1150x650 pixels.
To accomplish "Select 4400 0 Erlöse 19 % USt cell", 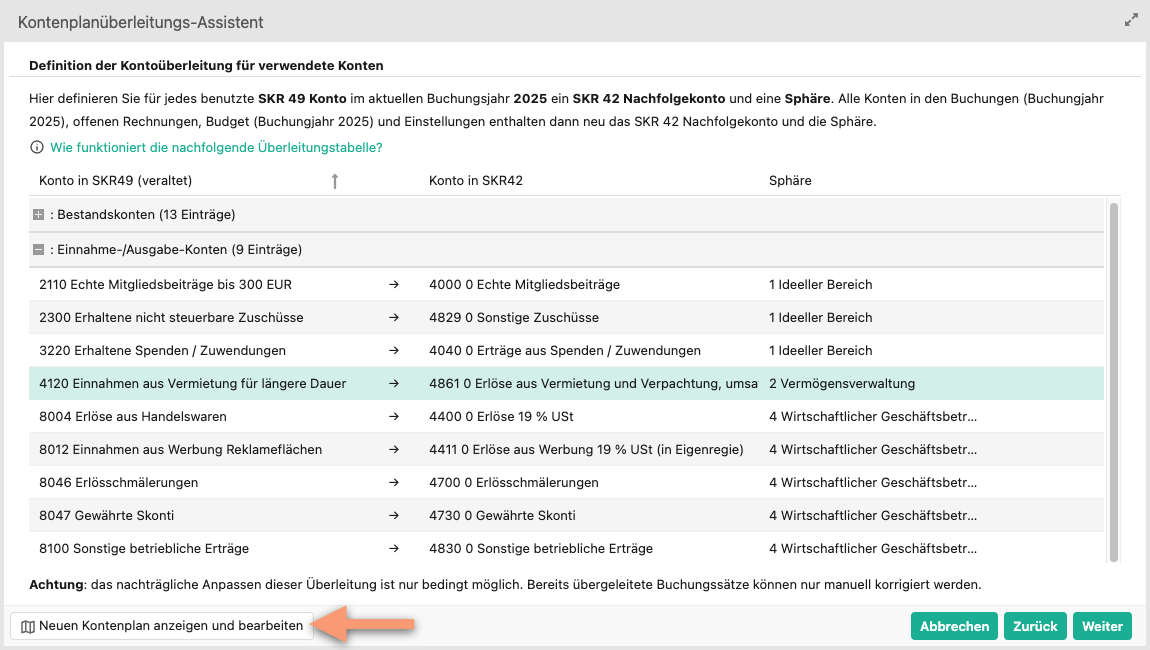I will 502,417.
